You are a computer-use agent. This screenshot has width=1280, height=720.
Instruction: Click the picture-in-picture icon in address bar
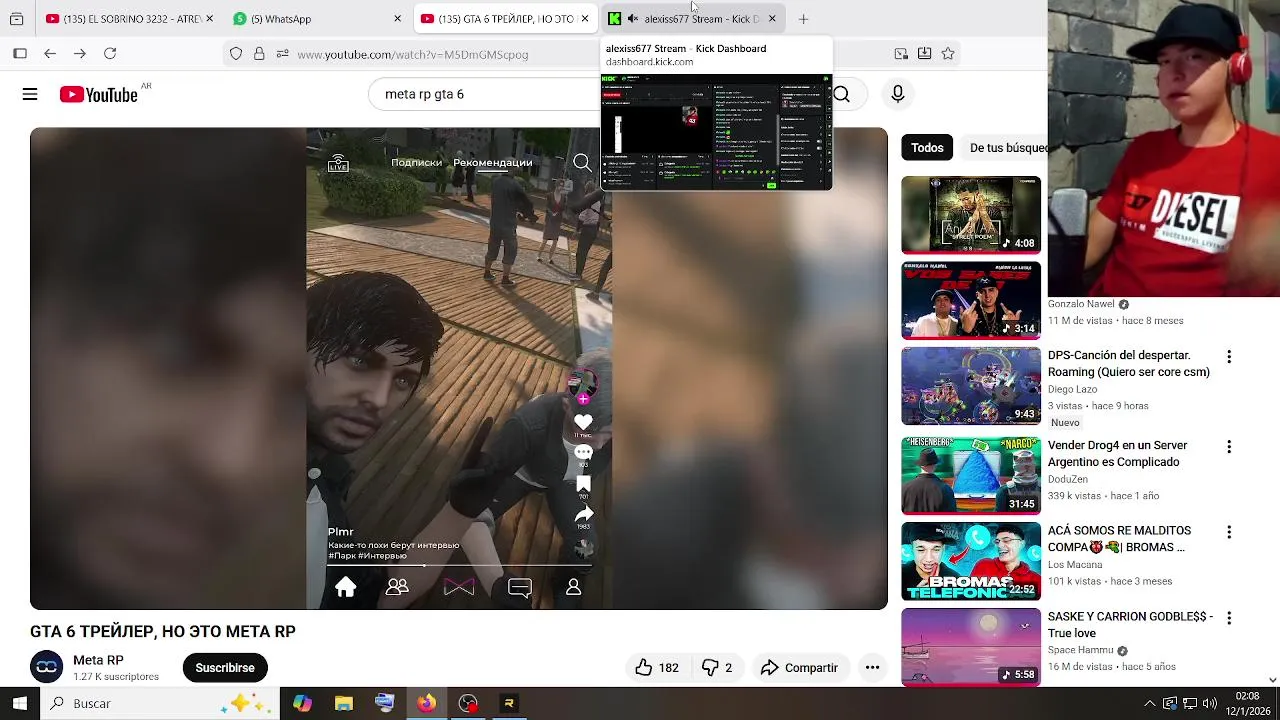coord(901,54)
